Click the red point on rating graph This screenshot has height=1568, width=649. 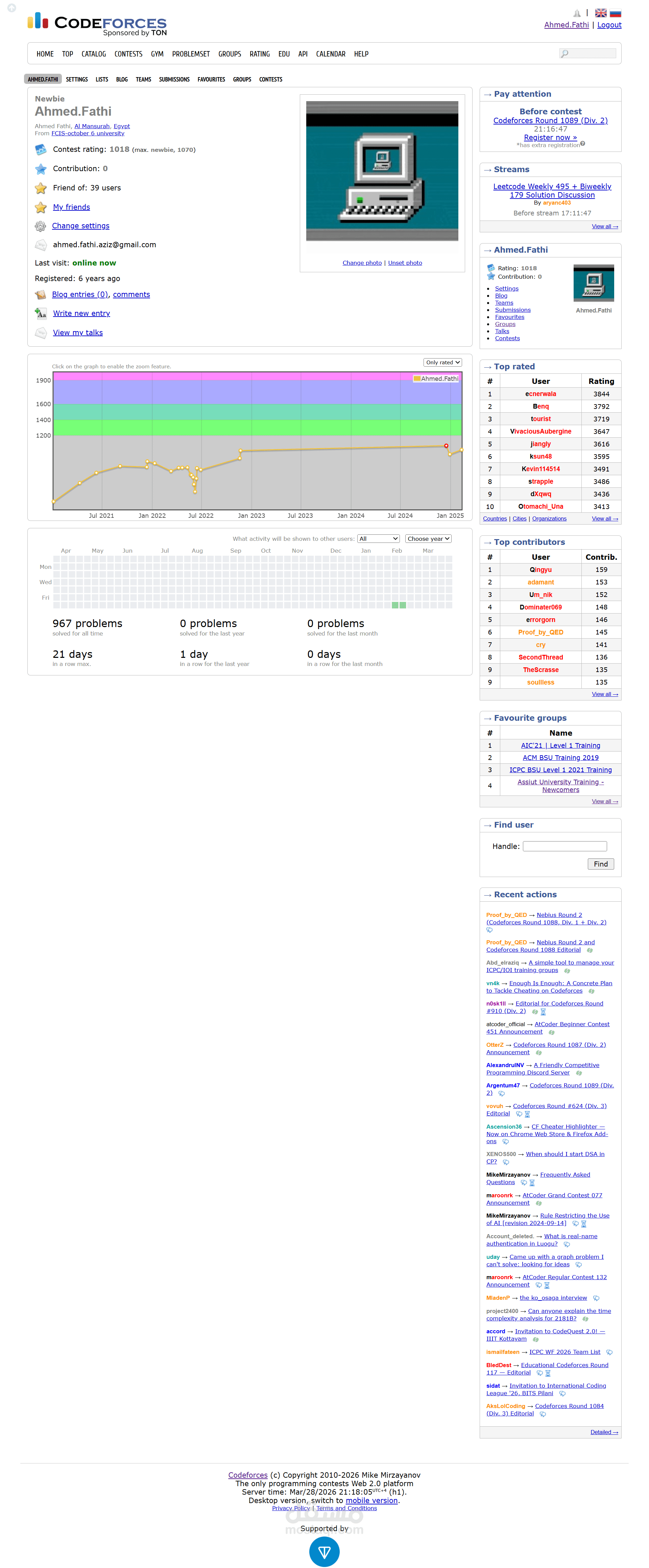(x=446, y=446)
